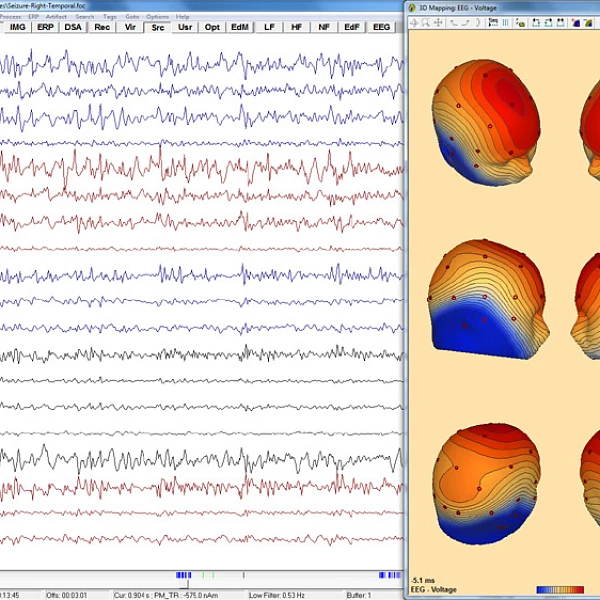Click the EdM edit montage button
Image resolution: width=600 pixels, height=600 pixels.
[240, 27]
